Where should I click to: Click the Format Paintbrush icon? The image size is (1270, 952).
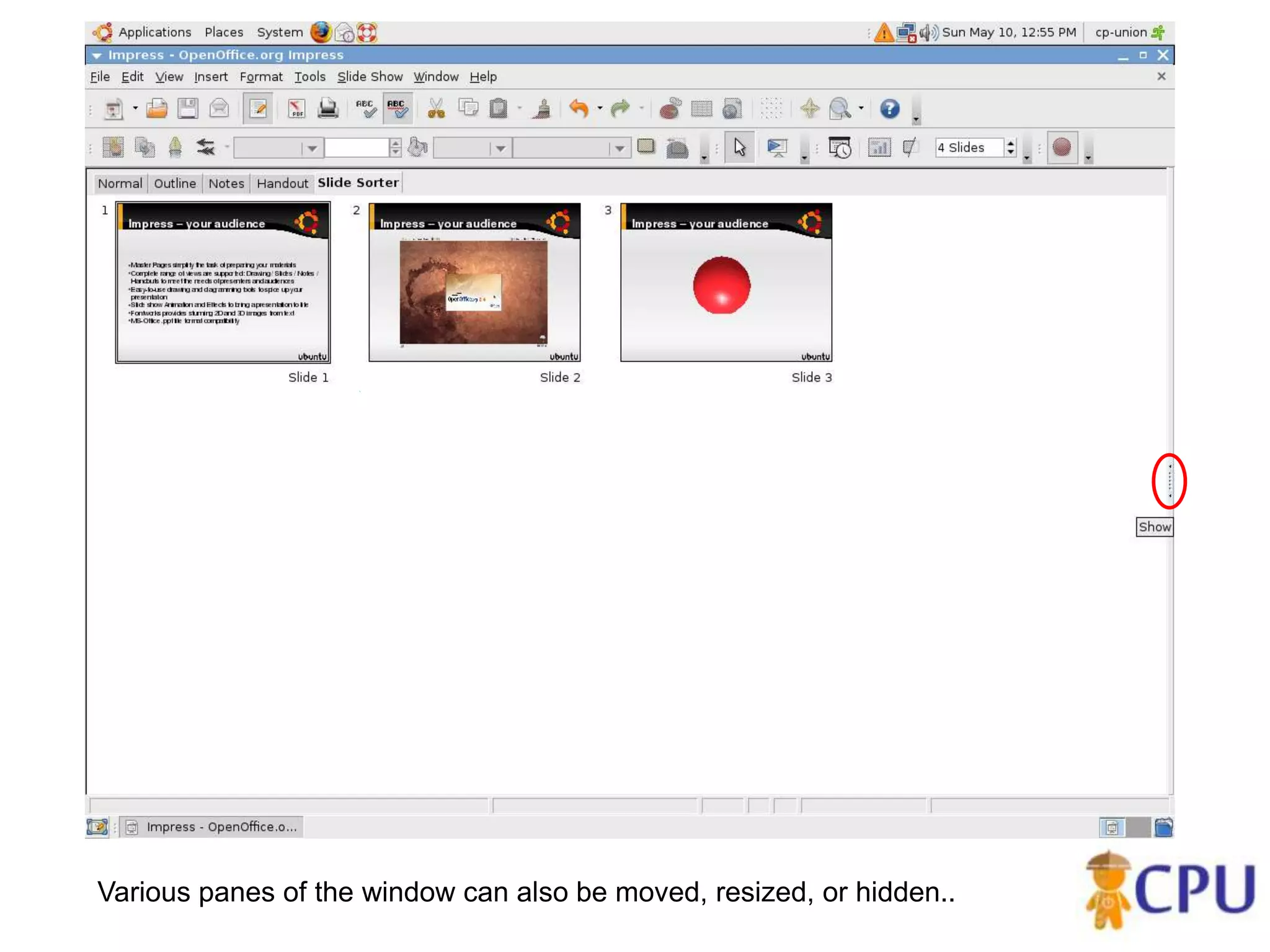(543, 108)
